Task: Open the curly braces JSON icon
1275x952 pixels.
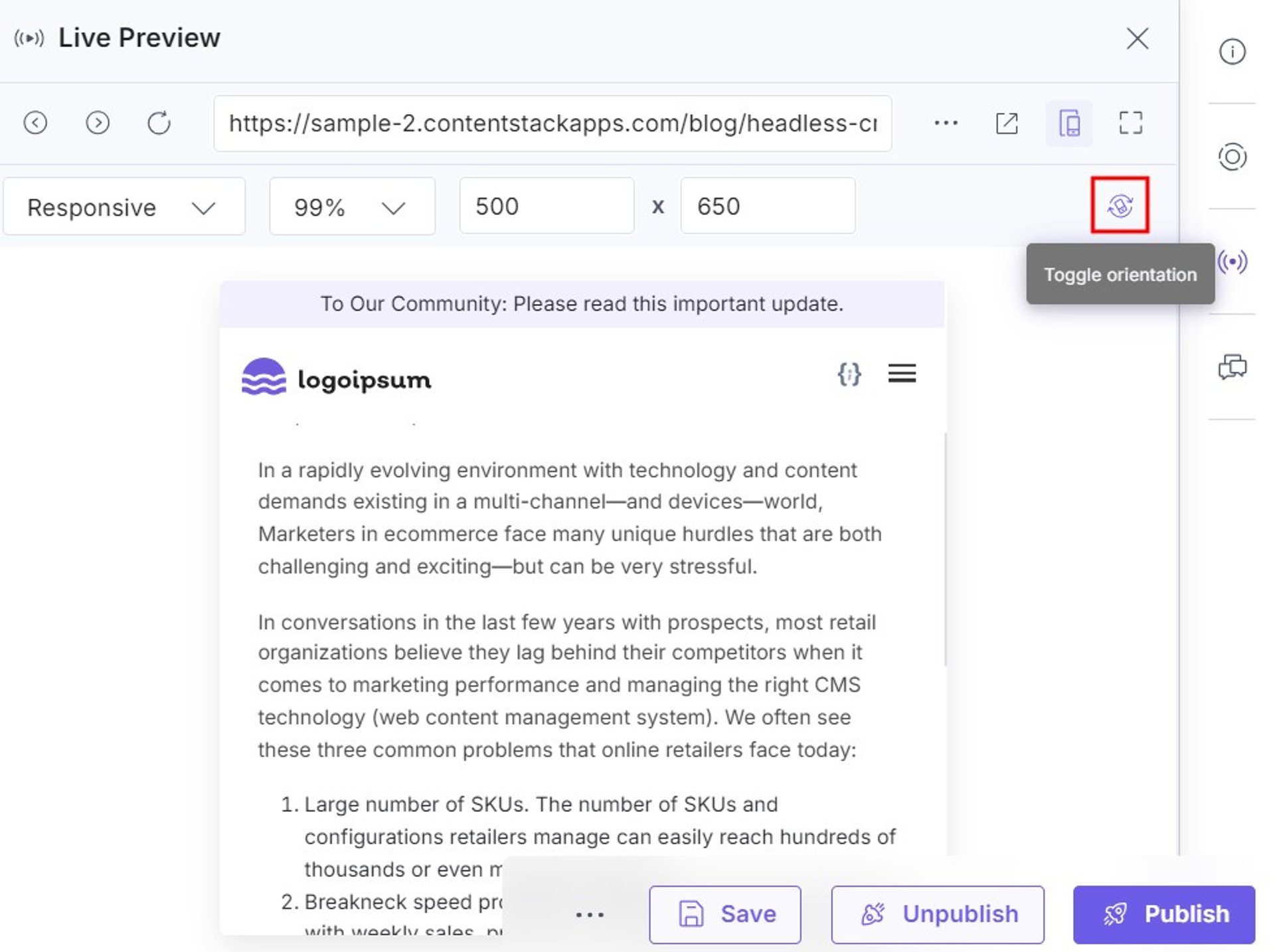Action: coord(849,374)
